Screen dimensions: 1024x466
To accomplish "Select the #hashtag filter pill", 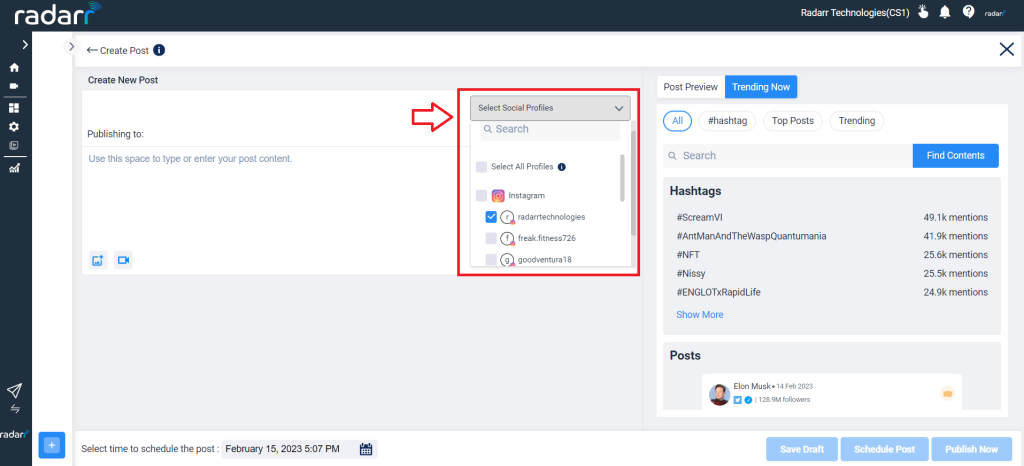I will pyautogui.click(x=728, y=121).
